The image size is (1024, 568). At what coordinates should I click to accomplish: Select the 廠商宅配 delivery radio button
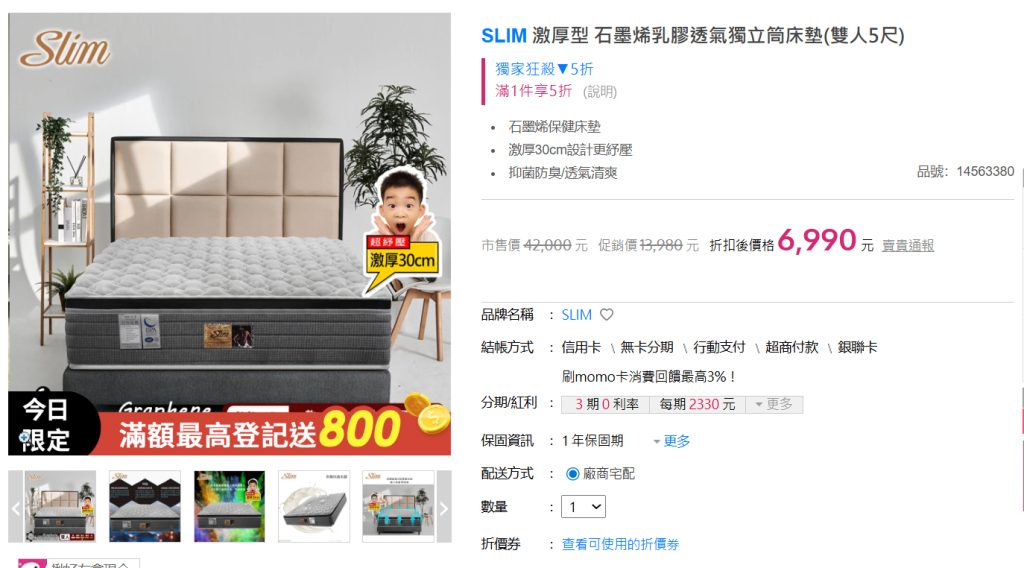573,473
